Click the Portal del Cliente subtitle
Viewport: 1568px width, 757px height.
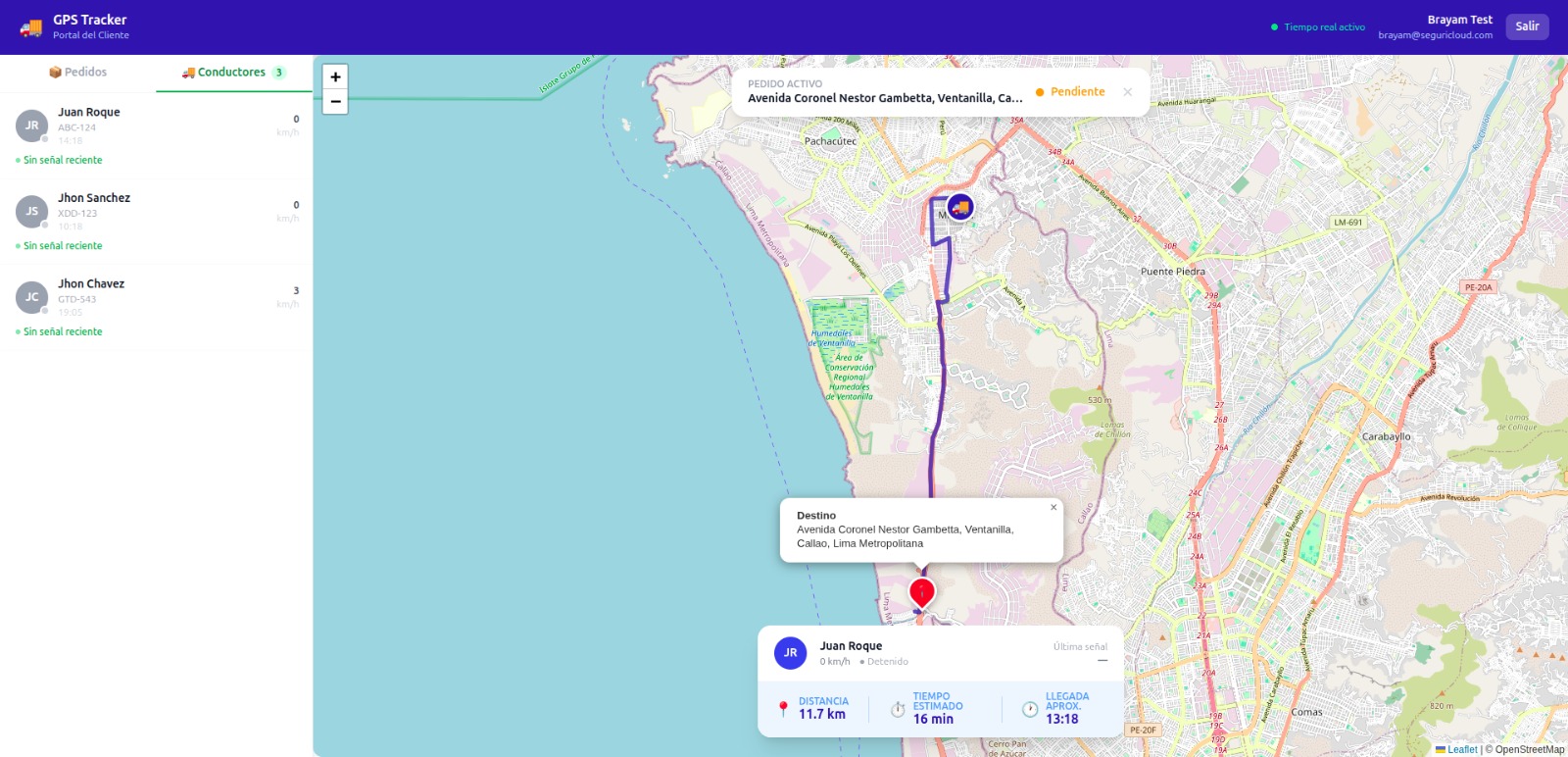(x=91, y=35)
